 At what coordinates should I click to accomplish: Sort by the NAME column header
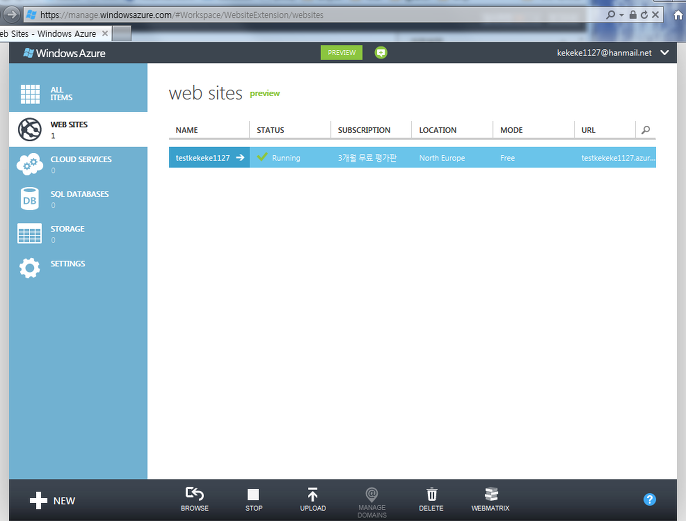187,130
